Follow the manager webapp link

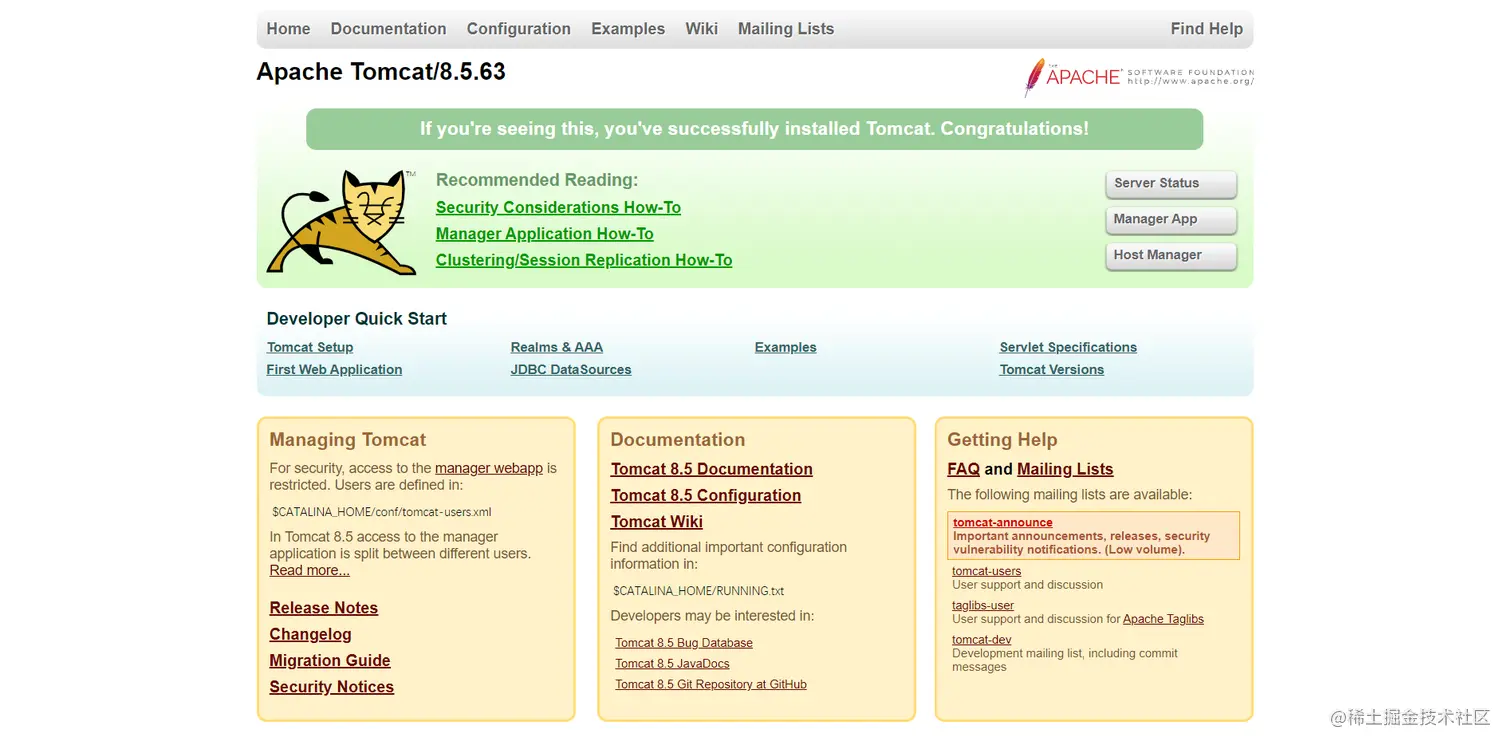pos(489,468)
